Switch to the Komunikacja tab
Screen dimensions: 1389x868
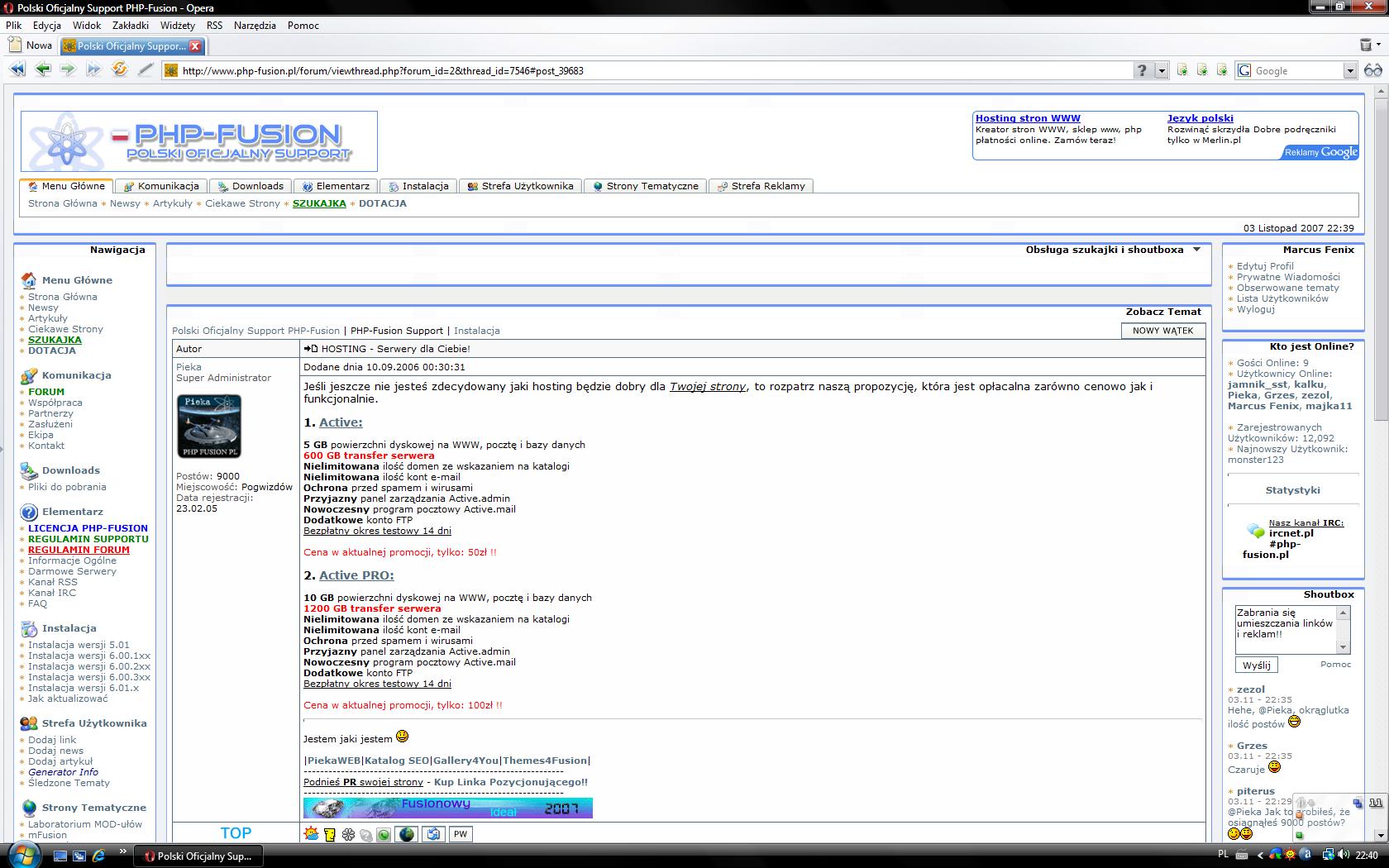[161, 186]
